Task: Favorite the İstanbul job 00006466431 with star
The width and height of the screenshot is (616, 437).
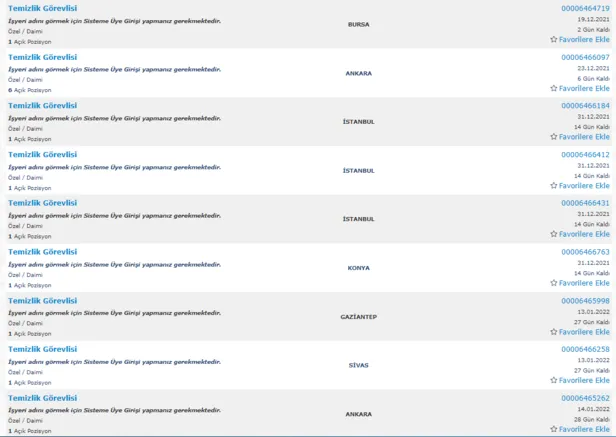Action: (x=554, y=234)
